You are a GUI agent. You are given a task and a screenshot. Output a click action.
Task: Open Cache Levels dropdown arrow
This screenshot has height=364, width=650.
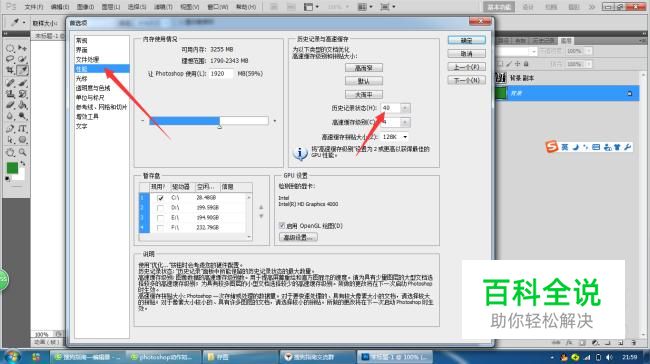tap(405, 122)
